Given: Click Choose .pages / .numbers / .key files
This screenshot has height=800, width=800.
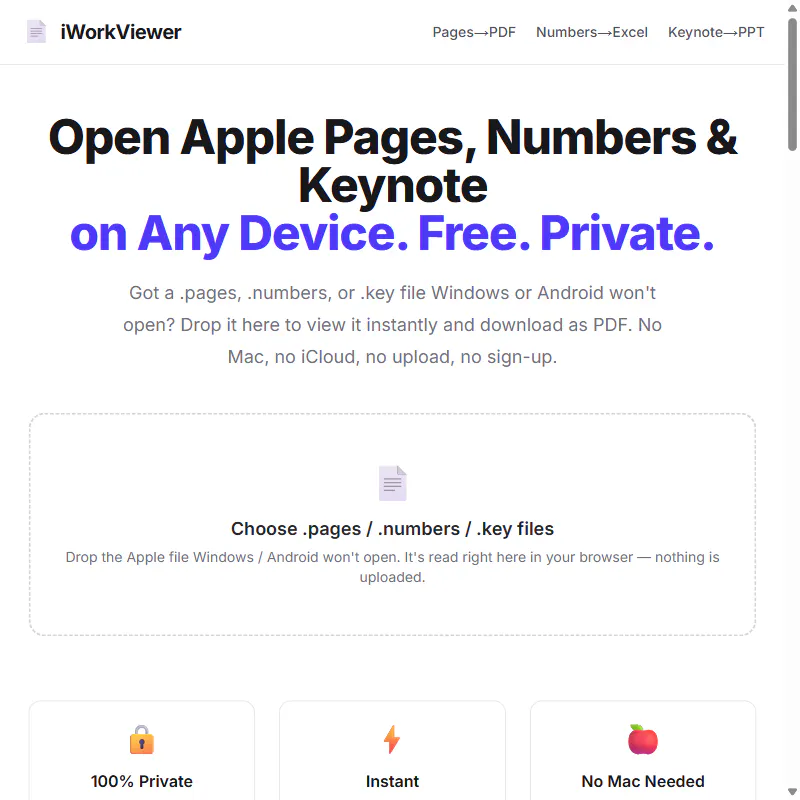Looking at the screenshot, I should [392, 529].
